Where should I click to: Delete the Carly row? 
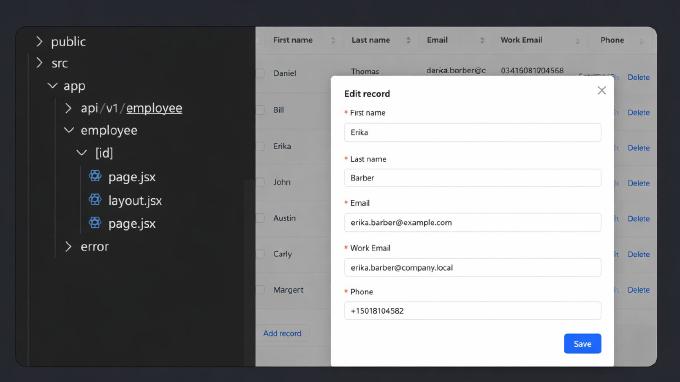click(638, 254)
